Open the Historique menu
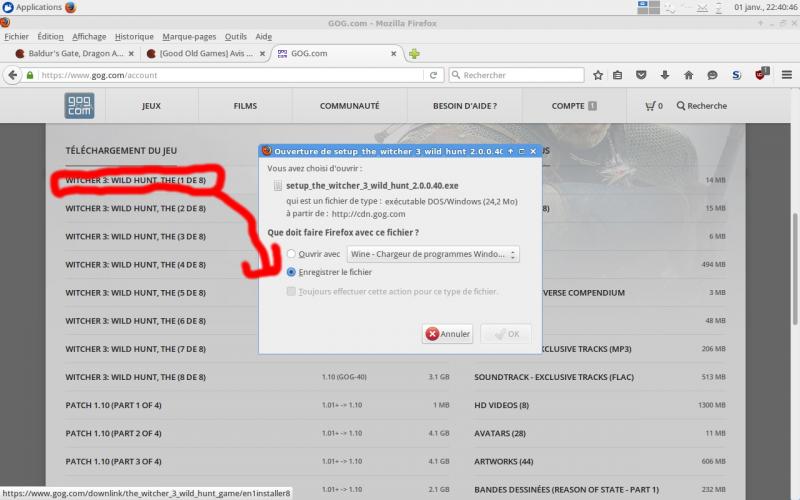 [x=134, y=36]
